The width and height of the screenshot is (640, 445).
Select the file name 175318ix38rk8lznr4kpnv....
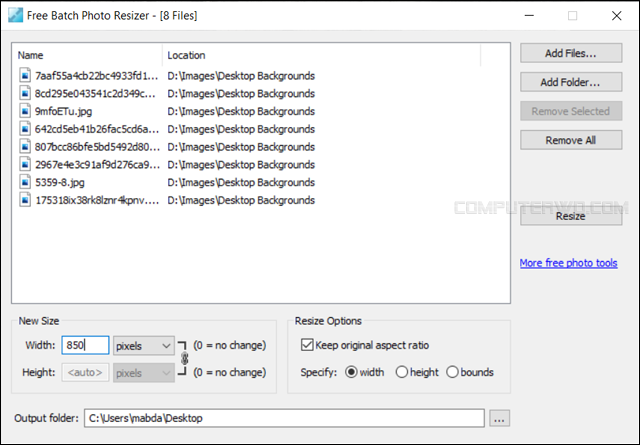tap(97, 200)
